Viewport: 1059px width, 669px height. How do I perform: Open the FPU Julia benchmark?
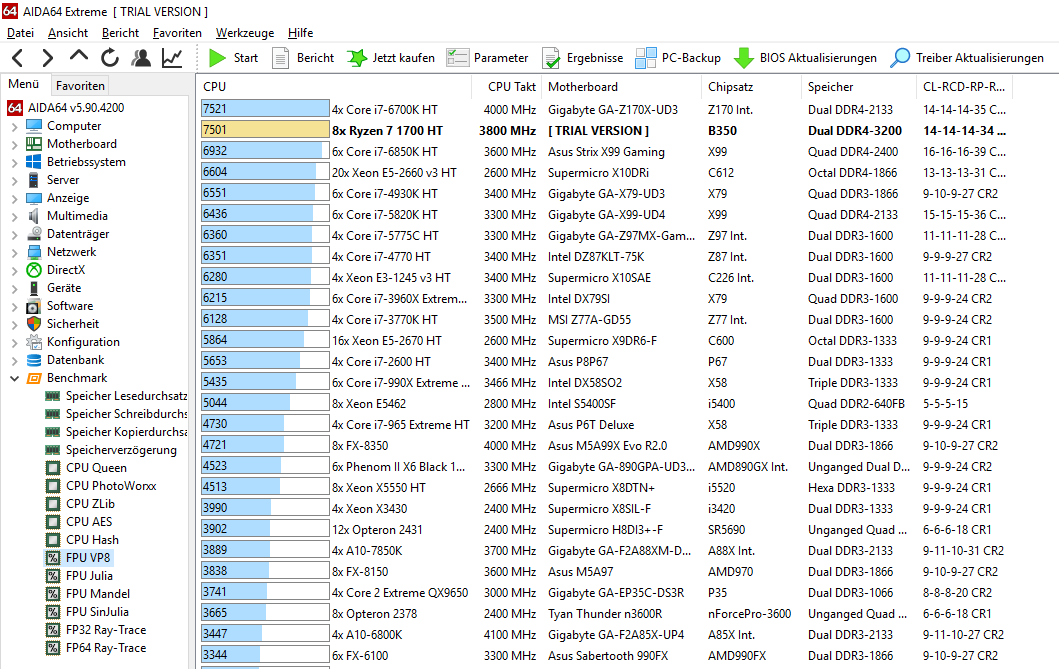[x=79, y=577]
